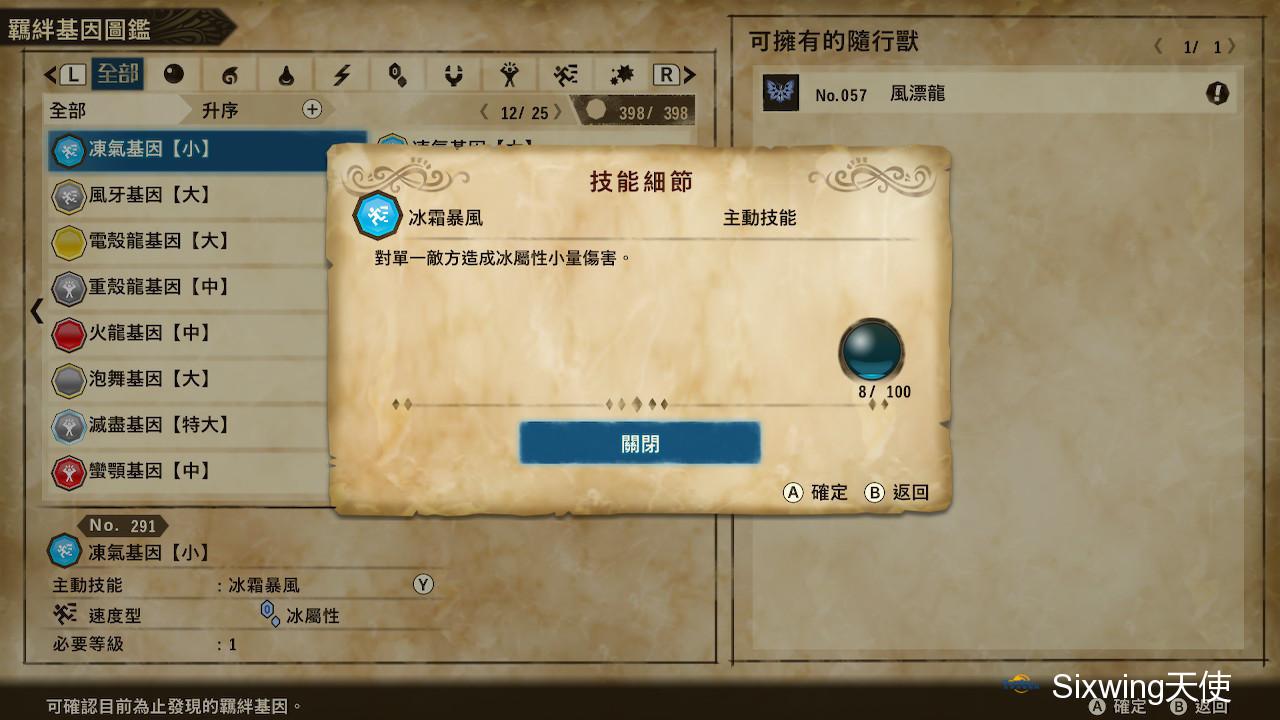The height and width of the screenshot is (720, 1280).
Task: Select the non-elemental black orb filter tab
Action: 174,75
